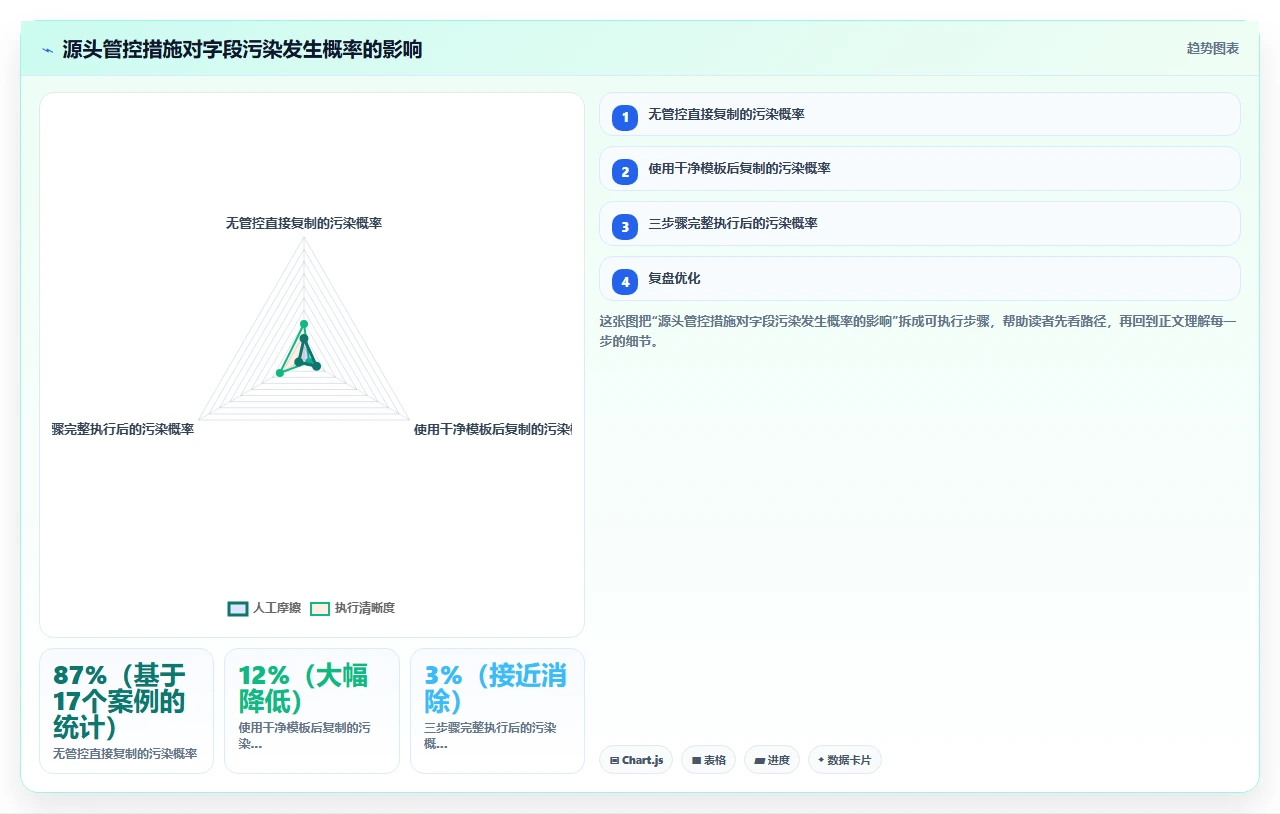1280x814 pixels.
Task: Click the 人工摩擦 legend color box
Action: 238,608
